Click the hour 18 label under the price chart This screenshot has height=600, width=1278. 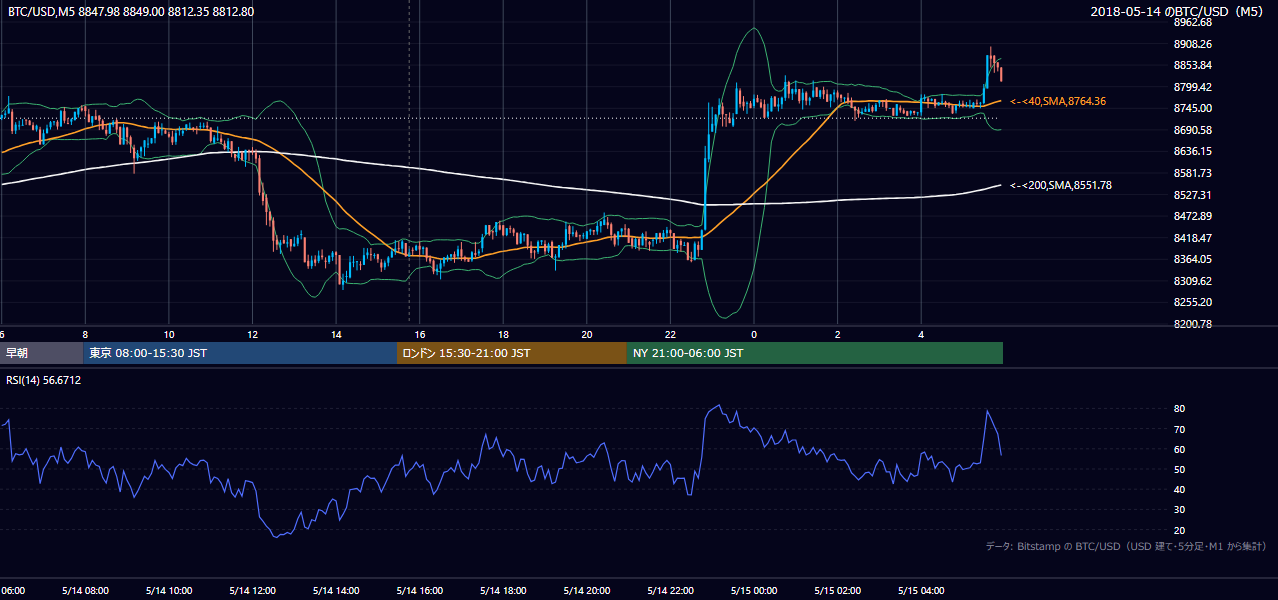point(503,335)
